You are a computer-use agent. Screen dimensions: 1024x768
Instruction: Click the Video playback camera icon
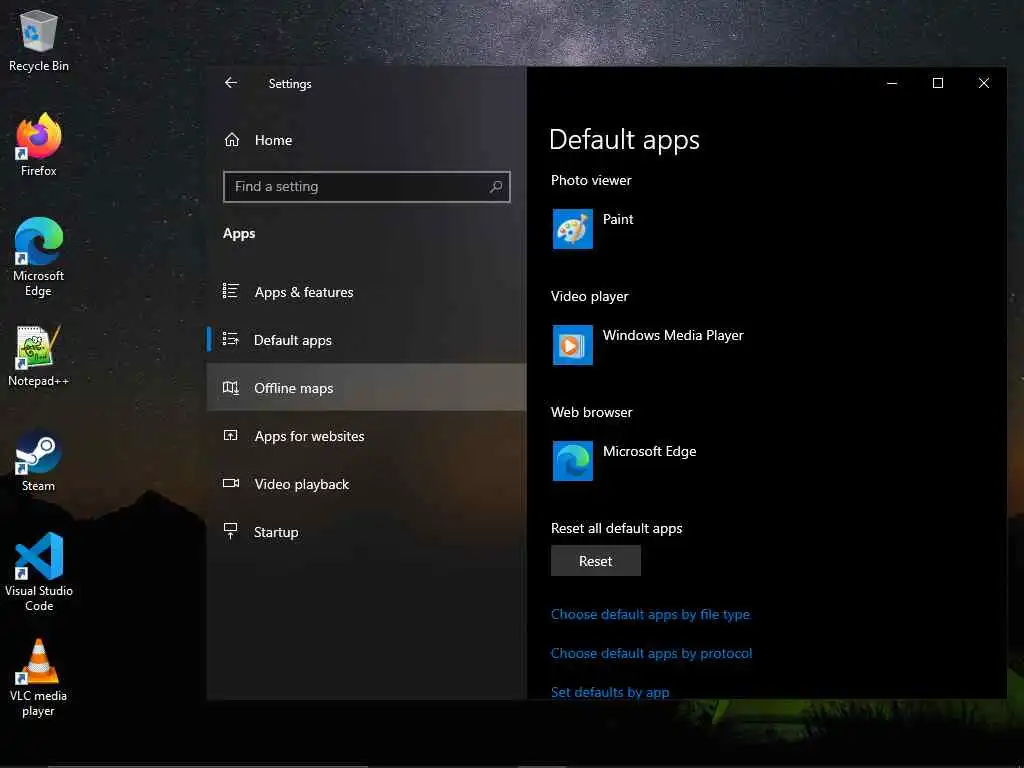tap(231, 483)
